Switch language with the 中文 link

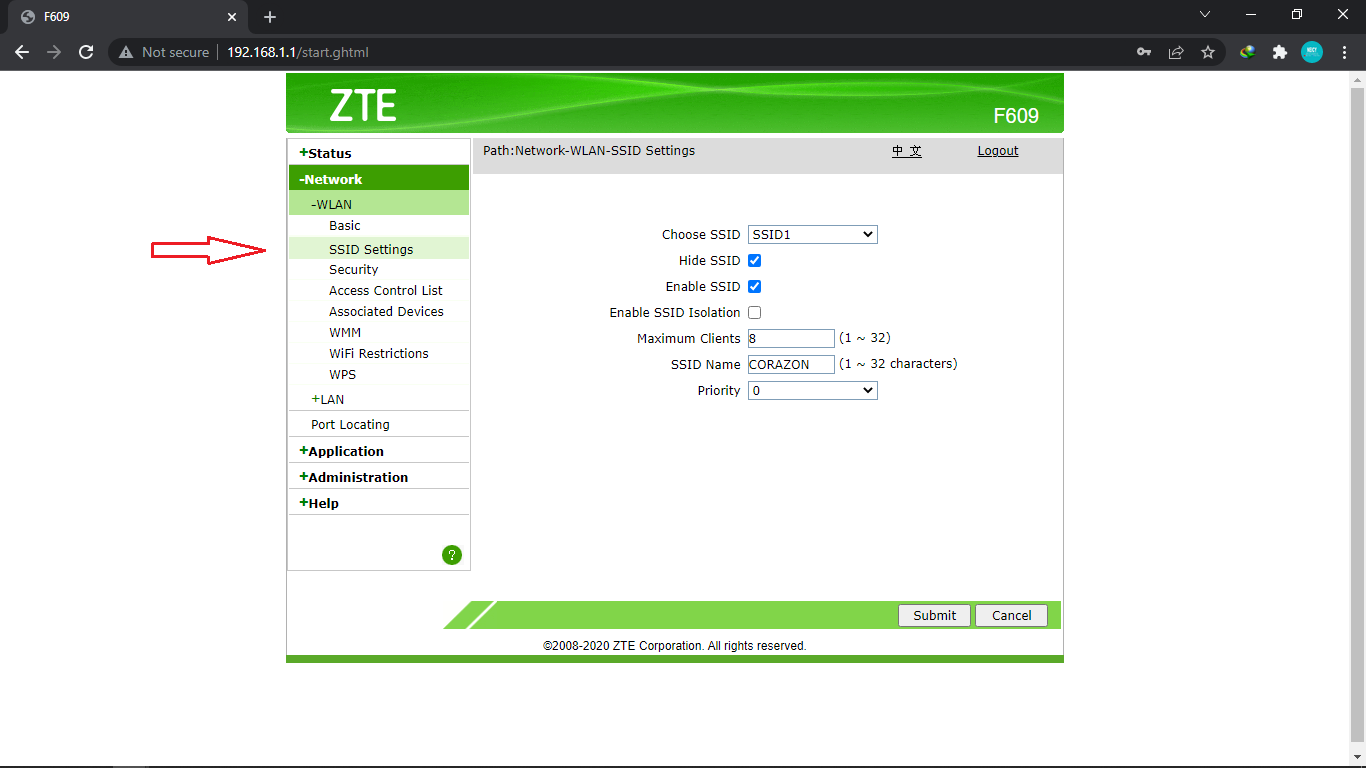(907, 151)
